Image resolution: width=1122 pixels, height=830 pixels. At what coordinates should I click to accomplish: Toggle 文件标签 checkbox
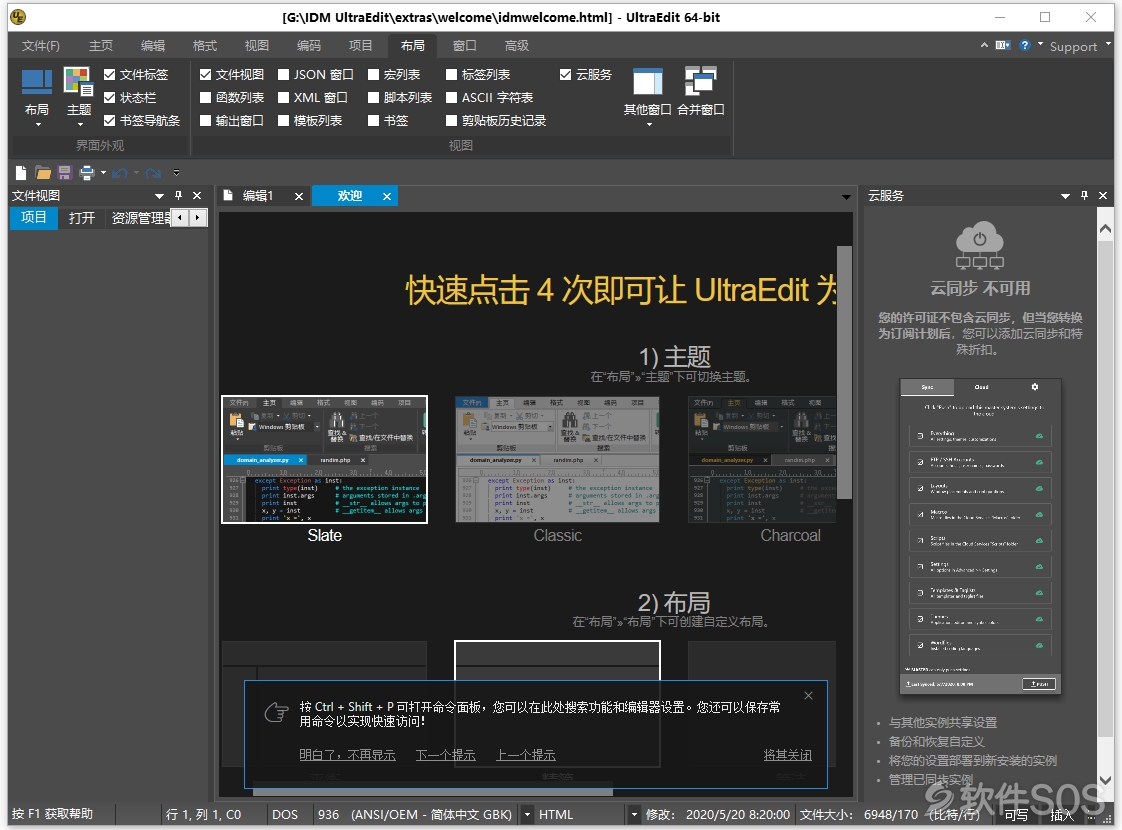tap(109, 74)
